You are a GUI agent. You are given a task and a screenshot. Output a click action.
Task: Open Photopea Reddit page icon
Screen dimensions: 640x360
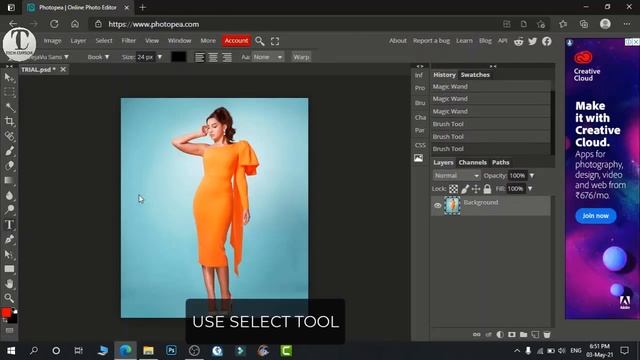(x=518, y=41)
